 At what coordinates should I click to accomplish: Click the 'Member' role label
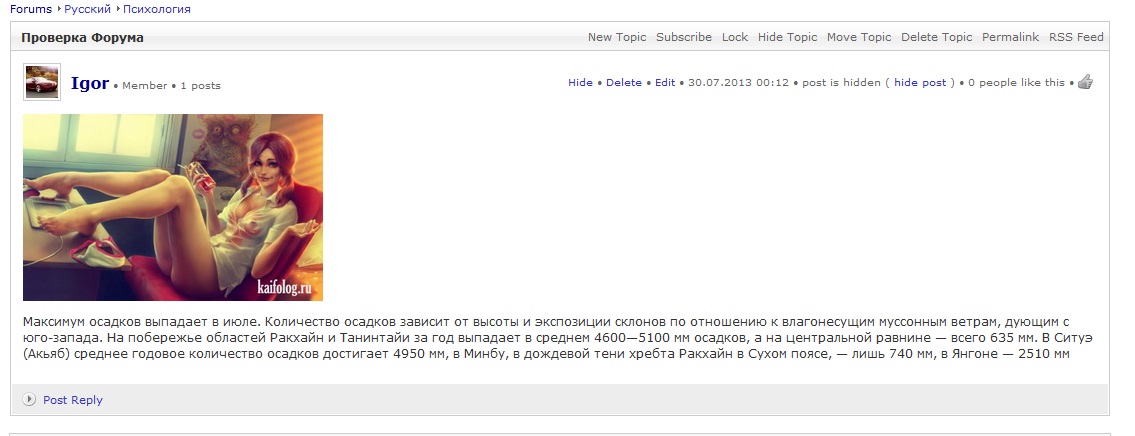(x=145, y=85)
